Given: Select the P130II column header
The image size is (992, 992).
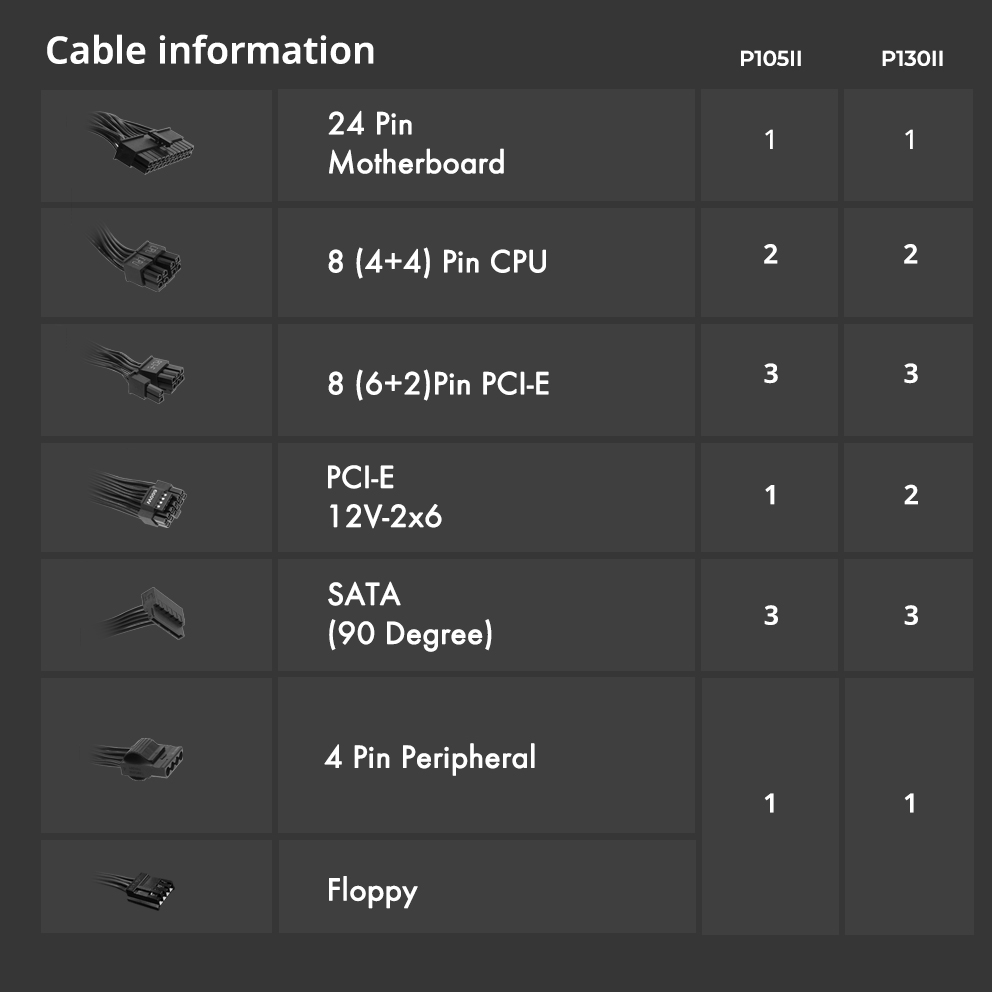Looking at the screenshot, I should [911, 58].
